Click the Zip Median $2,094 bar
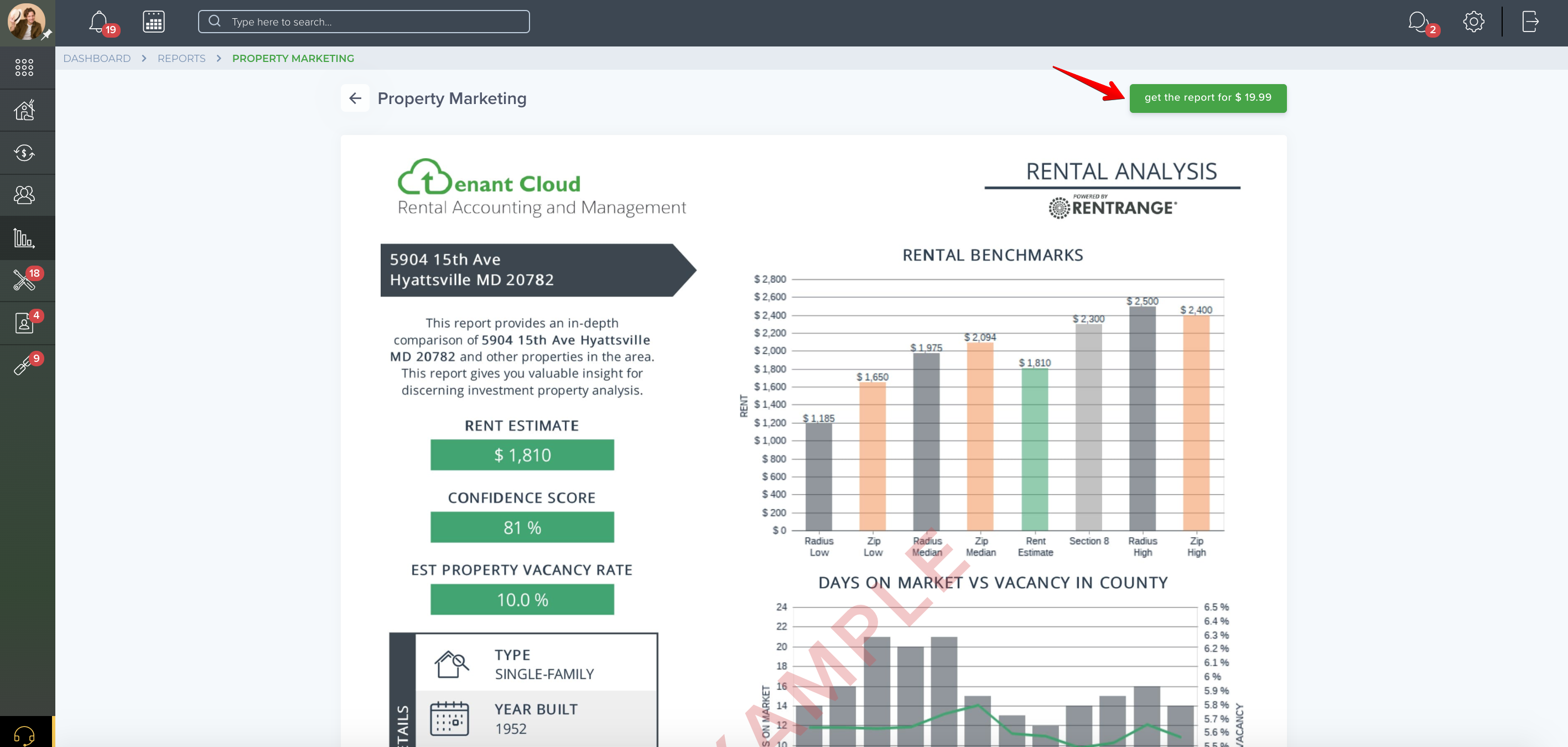Viewport: 1568px width, 747px height. [980, 437]
